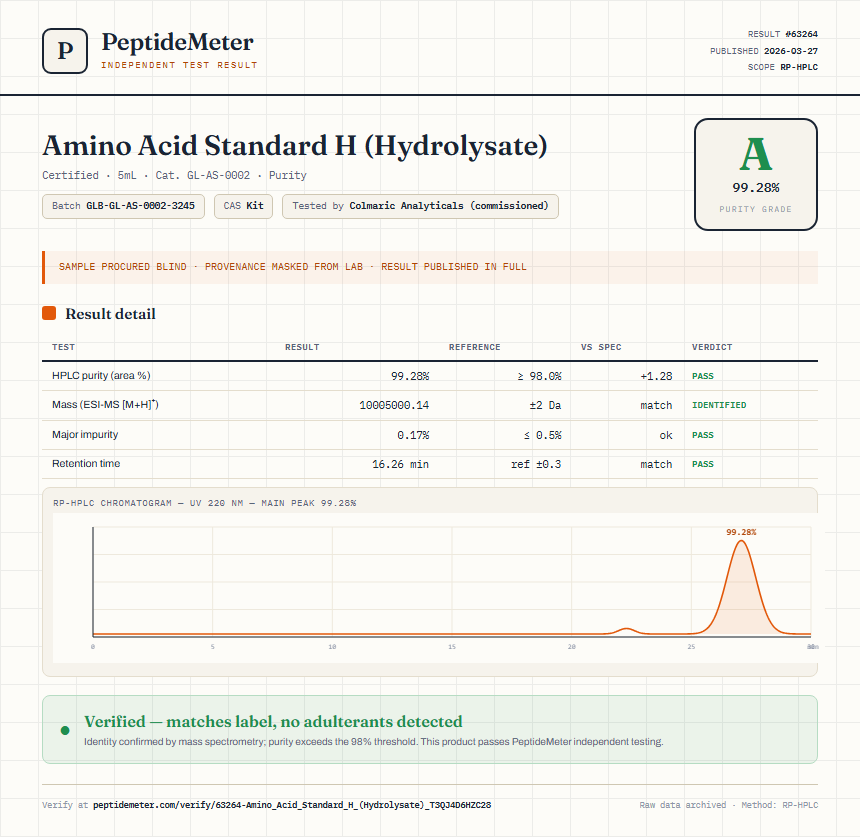This screenshot has height=837, width=860.
Task: Click the VS SPEC column header
Action: [x=601, y=347]
